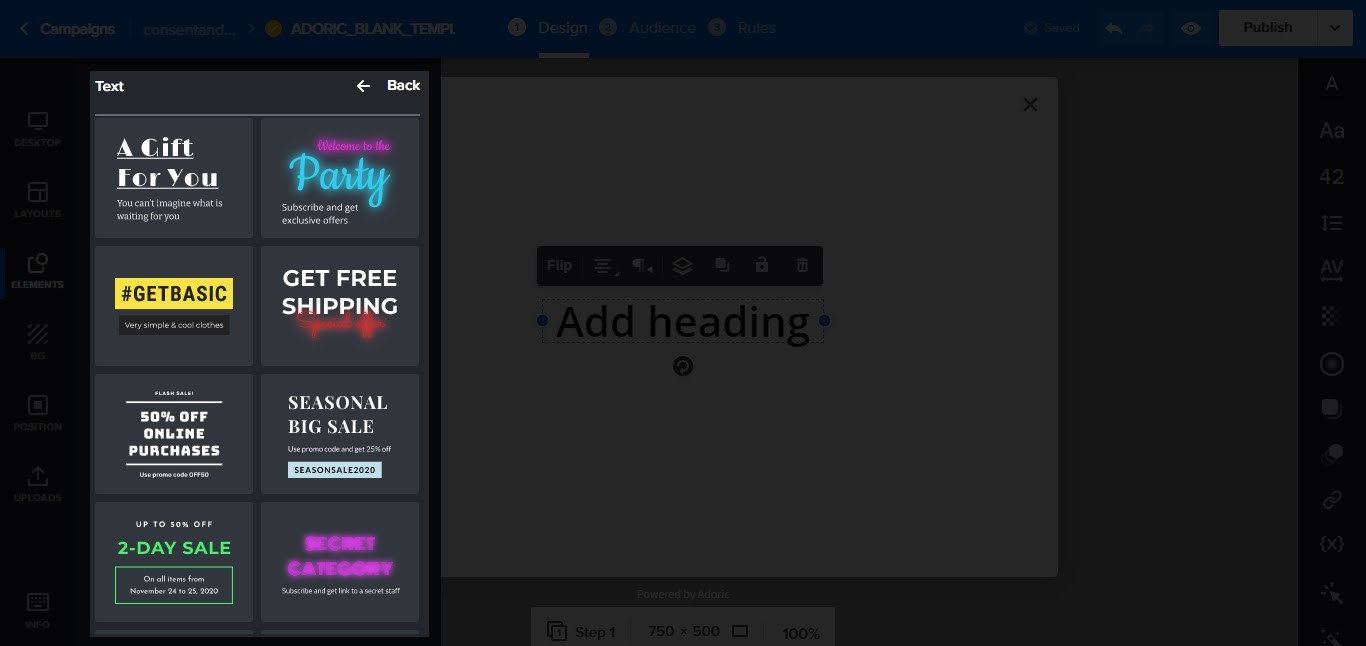Open text alignment options
1366x646 pixels.
[x=603, y=266]
